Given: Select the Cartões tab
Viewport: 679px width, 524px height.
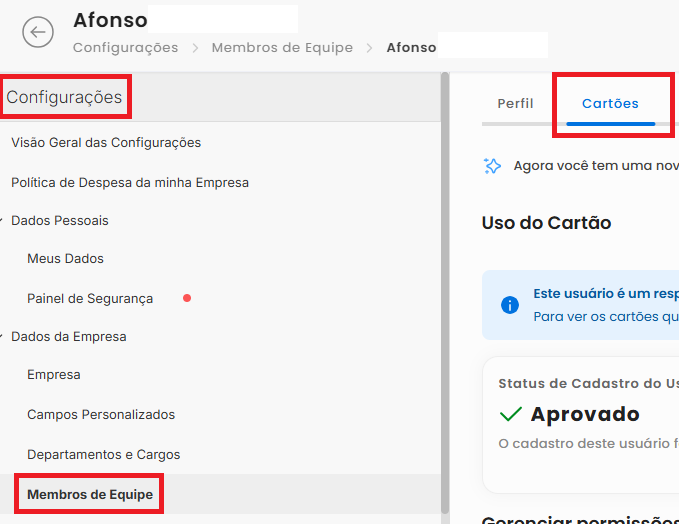Looking at the screenshot, I should point(610,104).
